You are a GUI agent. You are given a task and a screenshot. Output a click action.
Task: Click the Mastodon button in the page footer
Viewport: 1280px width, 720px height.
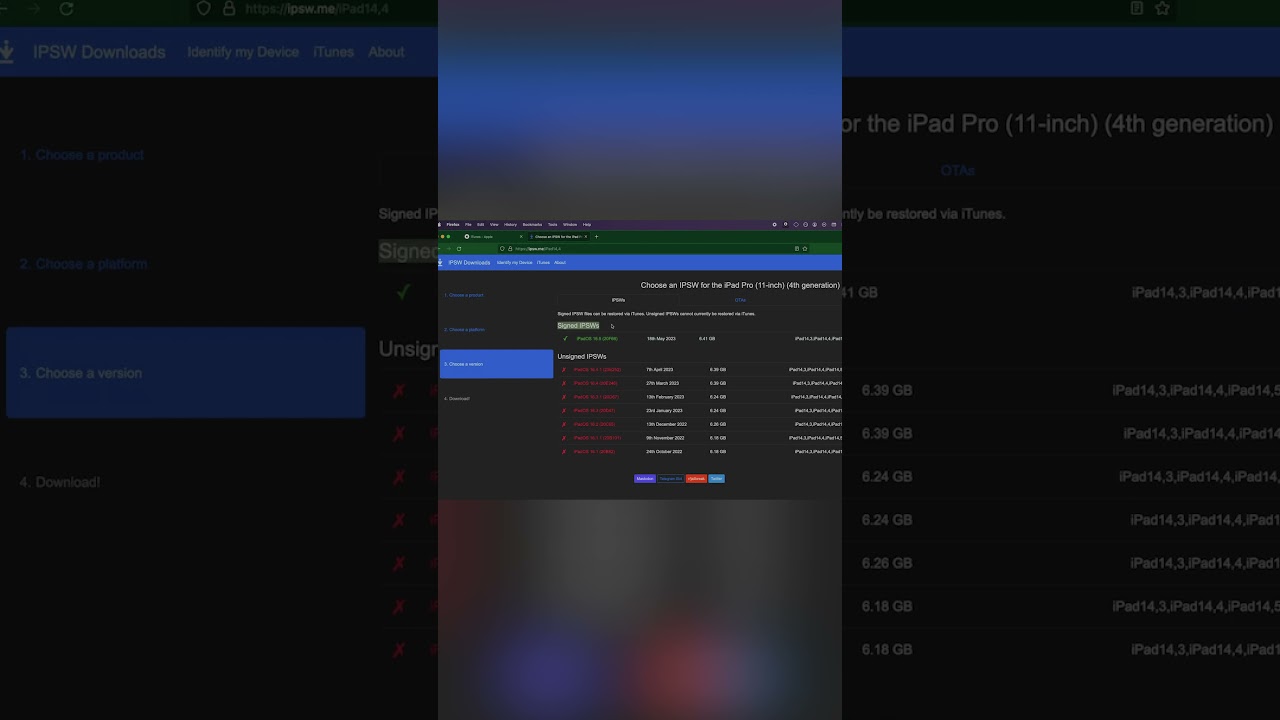[645, 479]
